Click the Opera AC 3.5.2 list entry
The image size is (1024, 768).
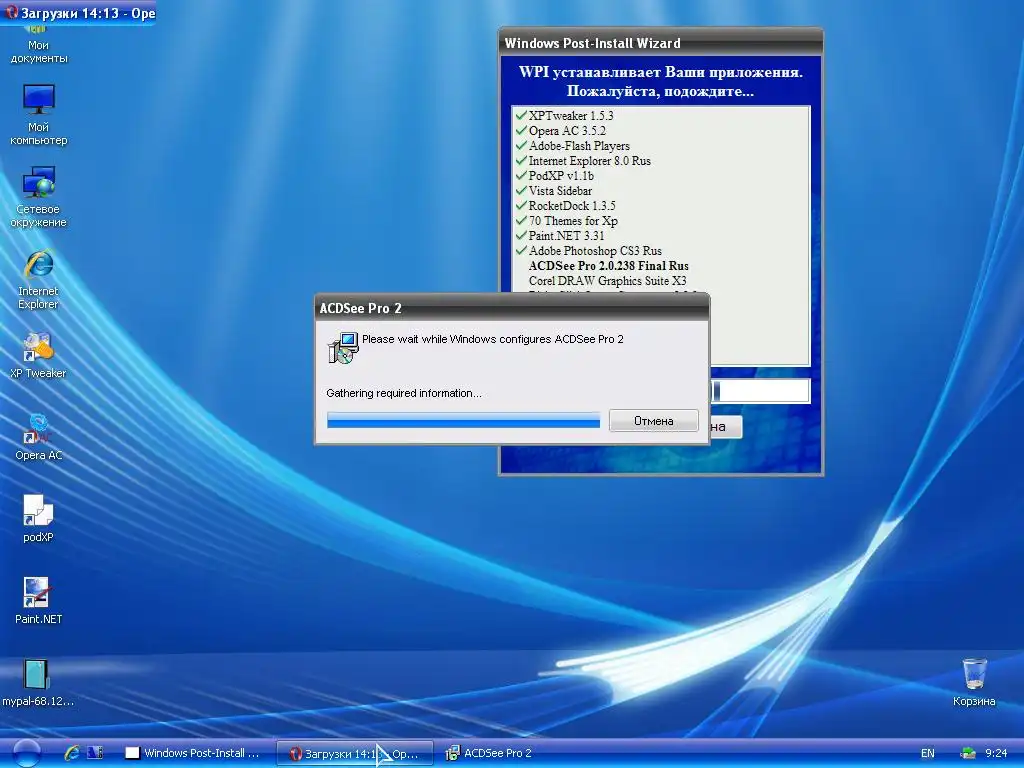click(x=567, y=131)
